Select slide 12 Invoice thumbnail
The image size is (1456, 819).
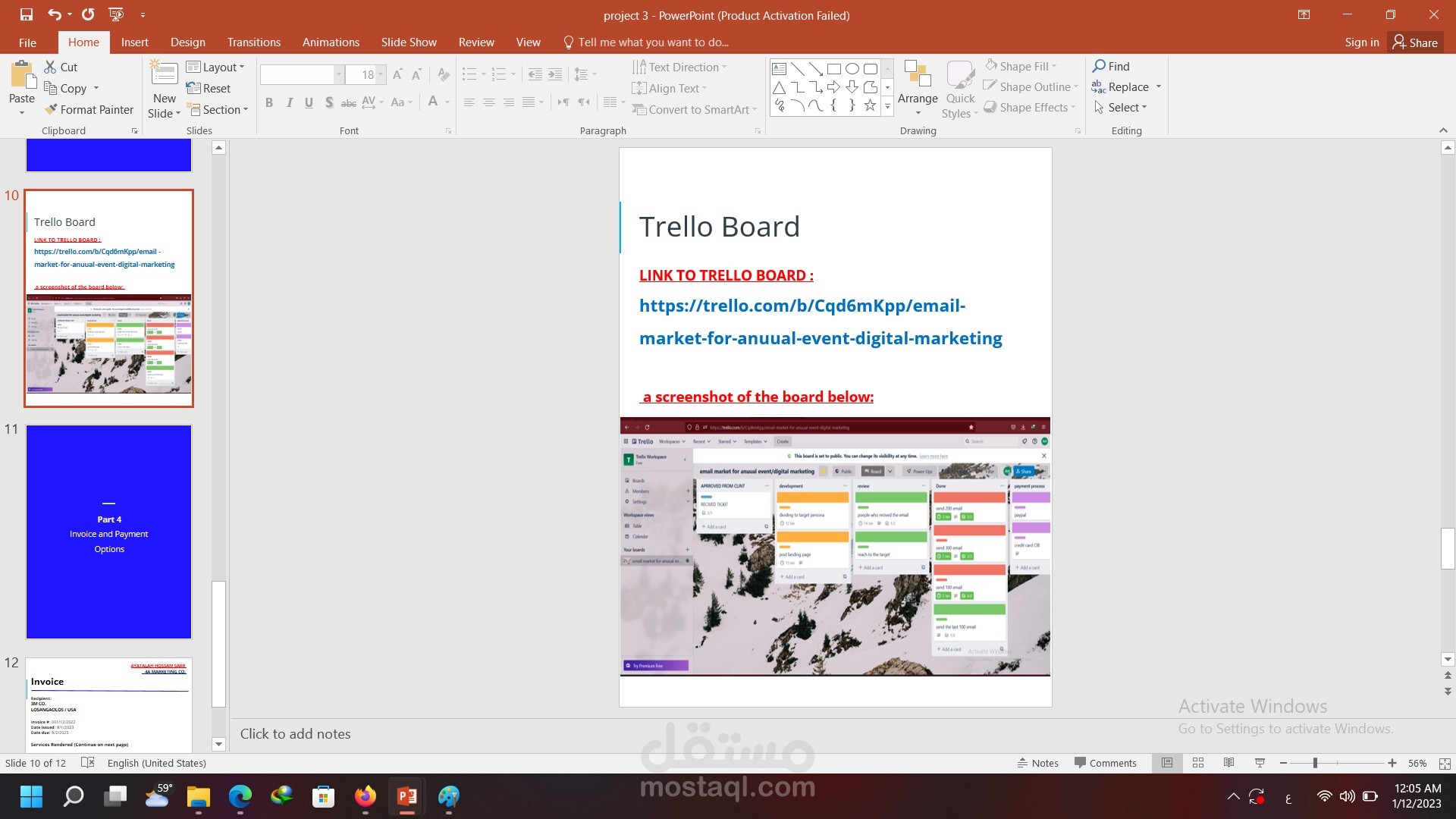[x=108, y=704]
